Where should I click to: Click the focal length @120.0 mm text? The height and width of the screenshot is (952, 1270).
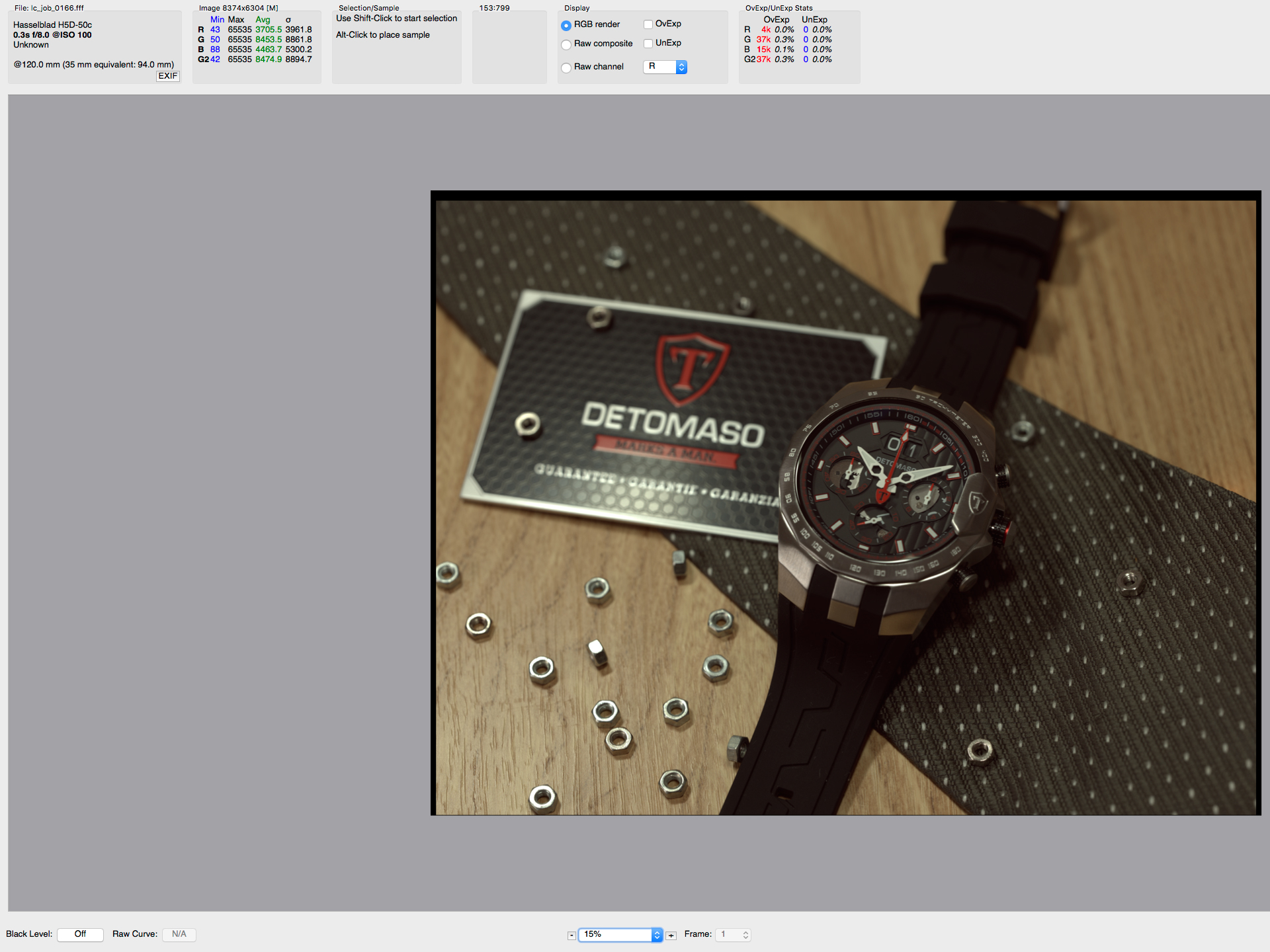[93, 65]
